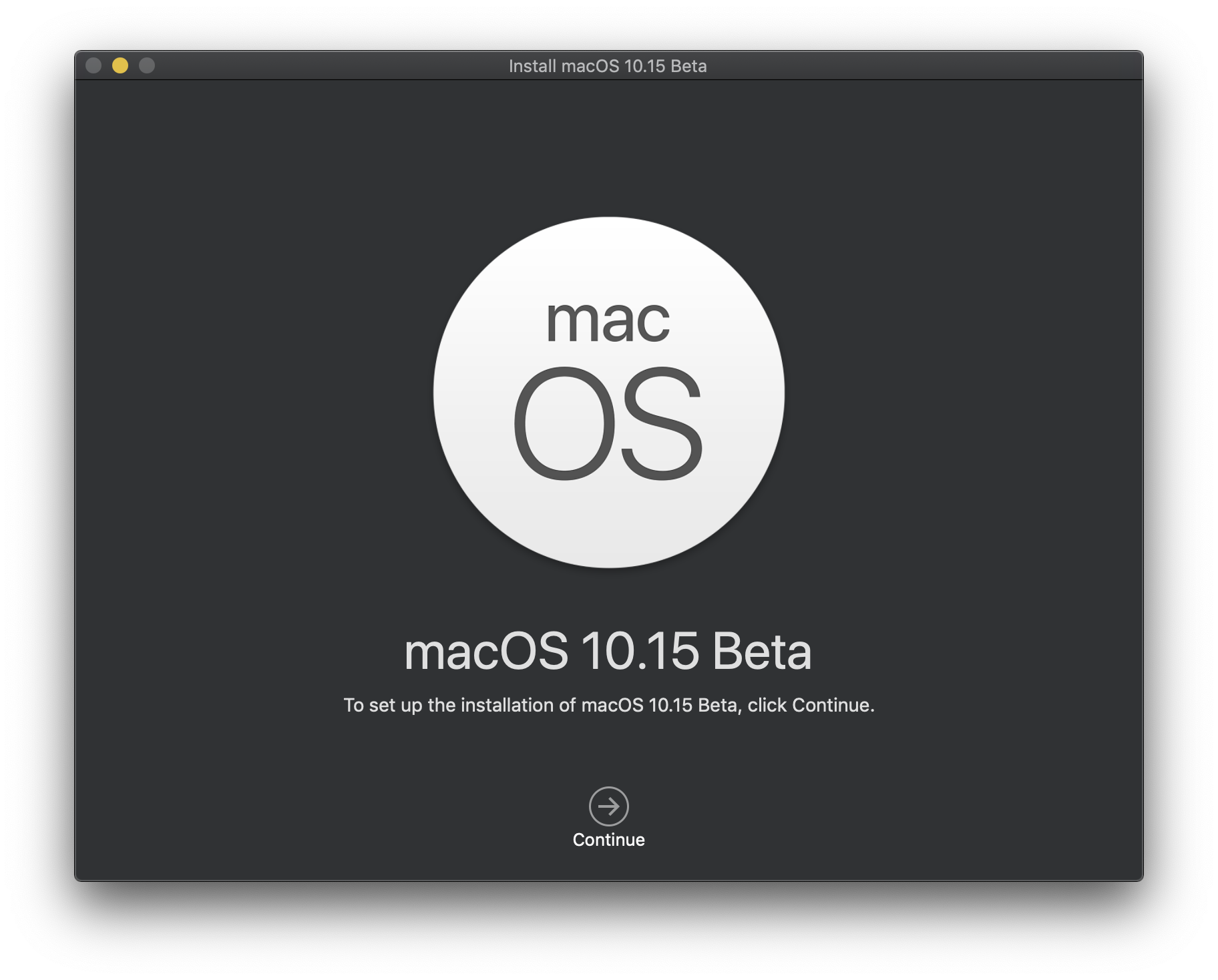Click the 'Install macOS 10.15 Beta' title bar

[x=608, y=66]
